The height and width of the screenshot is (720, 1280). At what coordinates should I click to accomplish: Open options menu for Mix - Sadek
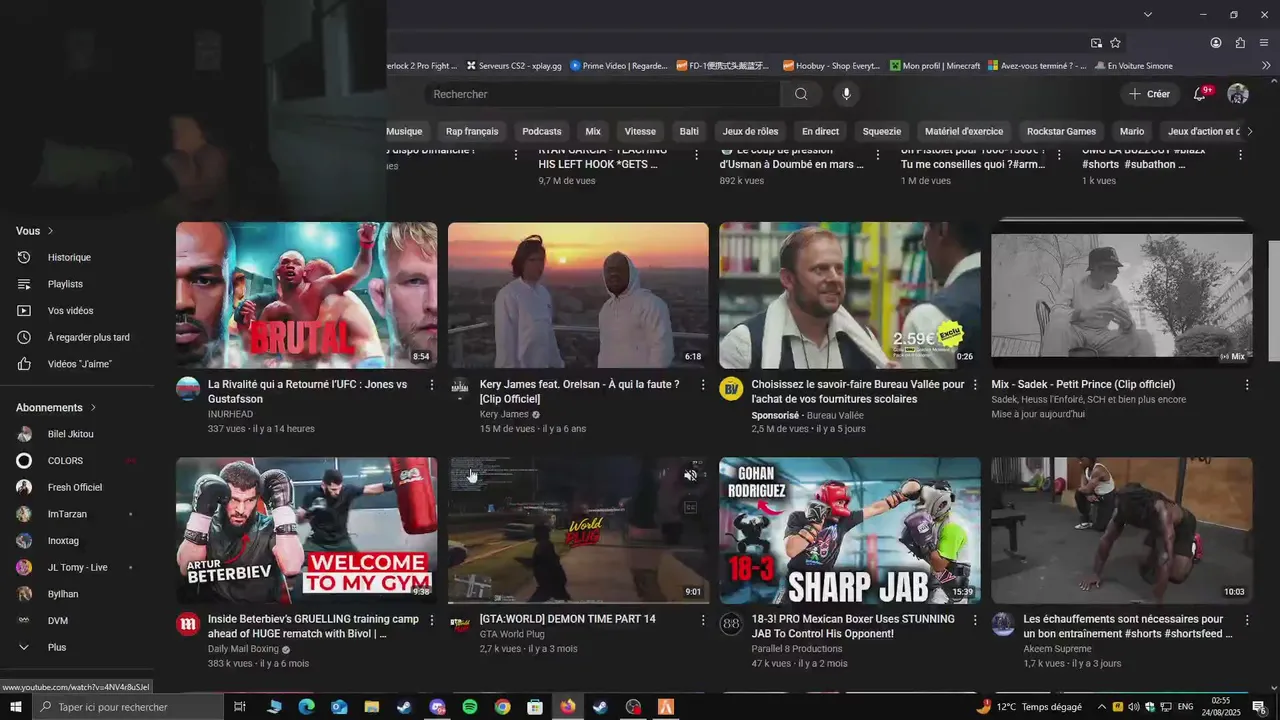(1247, 385)
